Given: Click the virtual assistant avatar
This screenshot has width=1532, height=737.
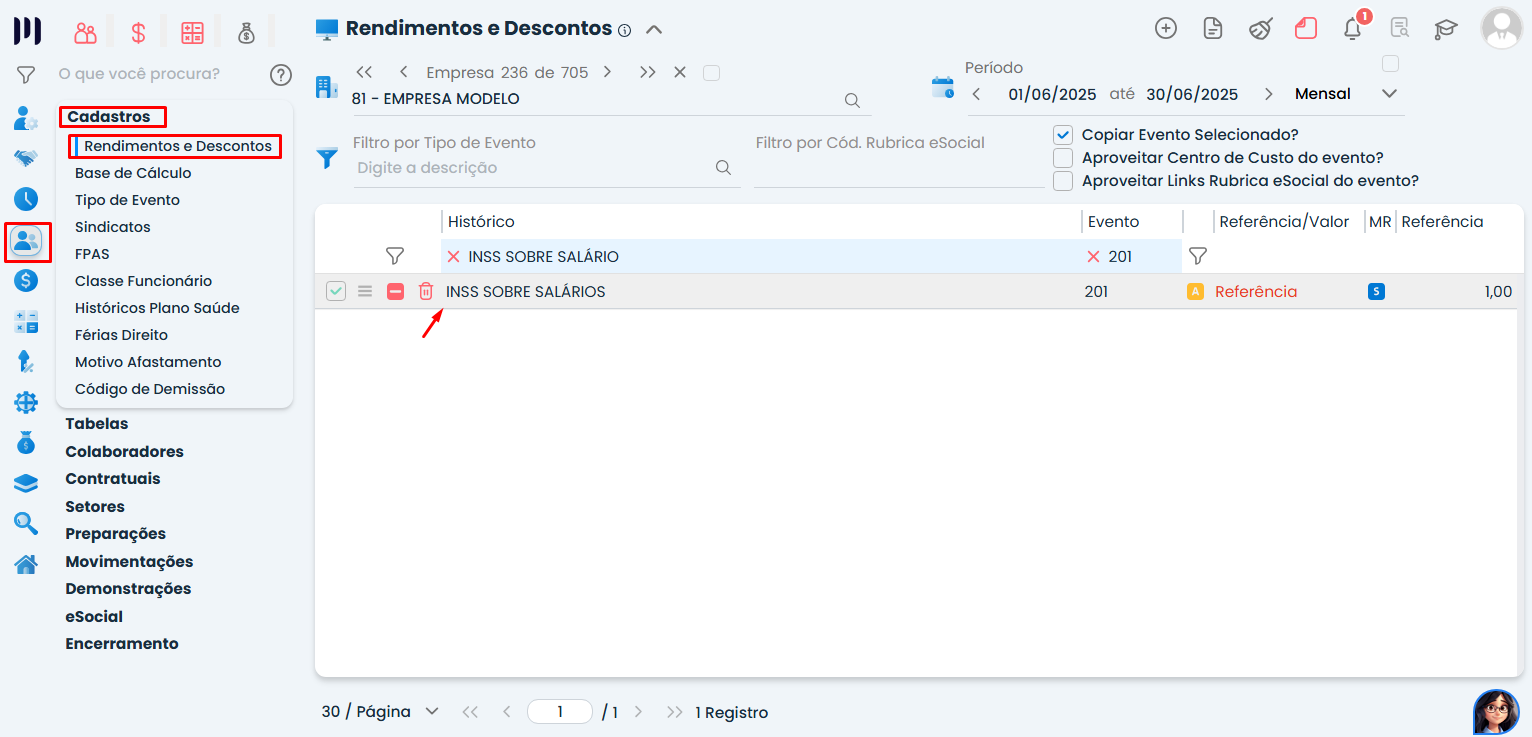Looking at the screenshot, I should [x=1495, y=711].
